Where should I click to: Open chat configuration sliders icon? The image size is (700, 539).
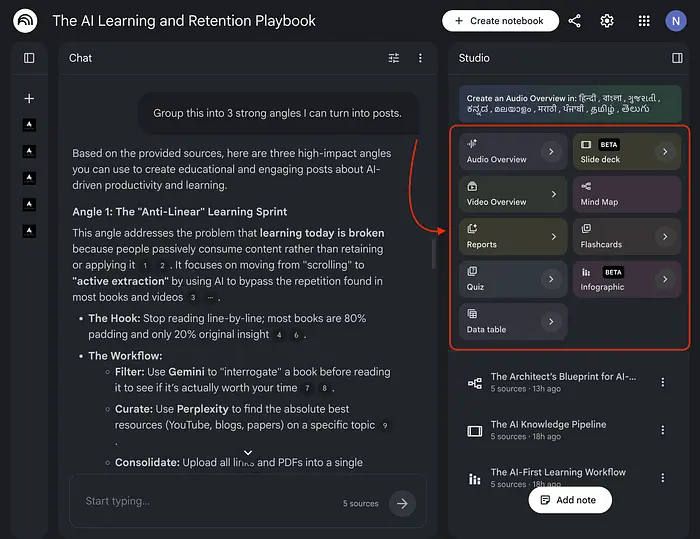coord(394,58)
